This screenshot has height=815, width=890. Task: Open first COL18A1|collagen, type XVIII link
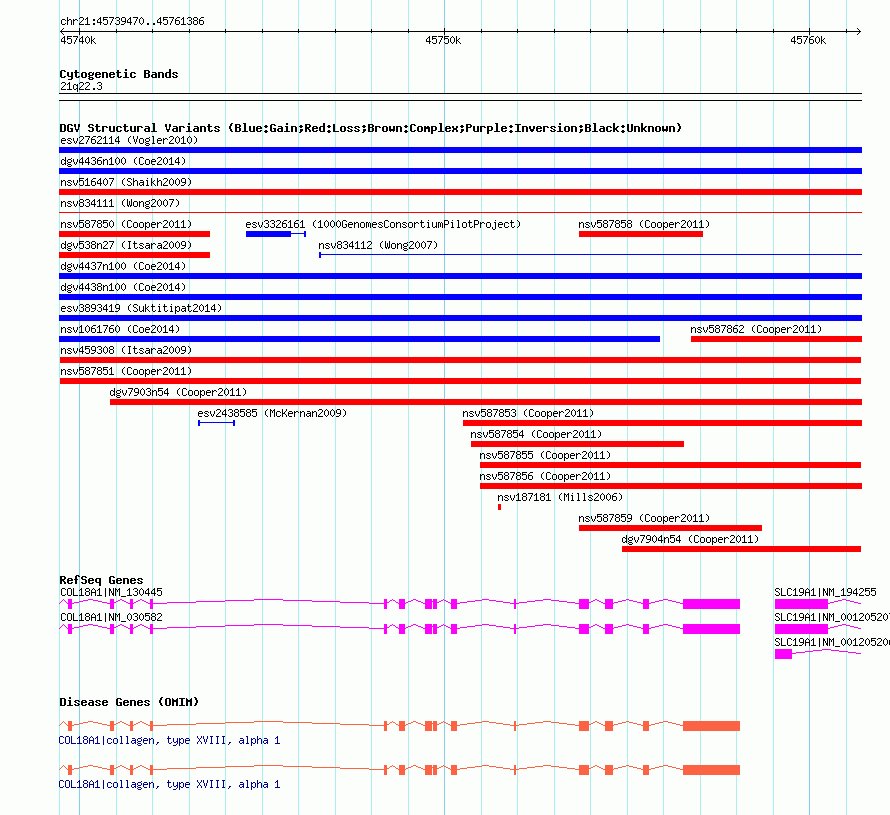(x=169, y=740)
